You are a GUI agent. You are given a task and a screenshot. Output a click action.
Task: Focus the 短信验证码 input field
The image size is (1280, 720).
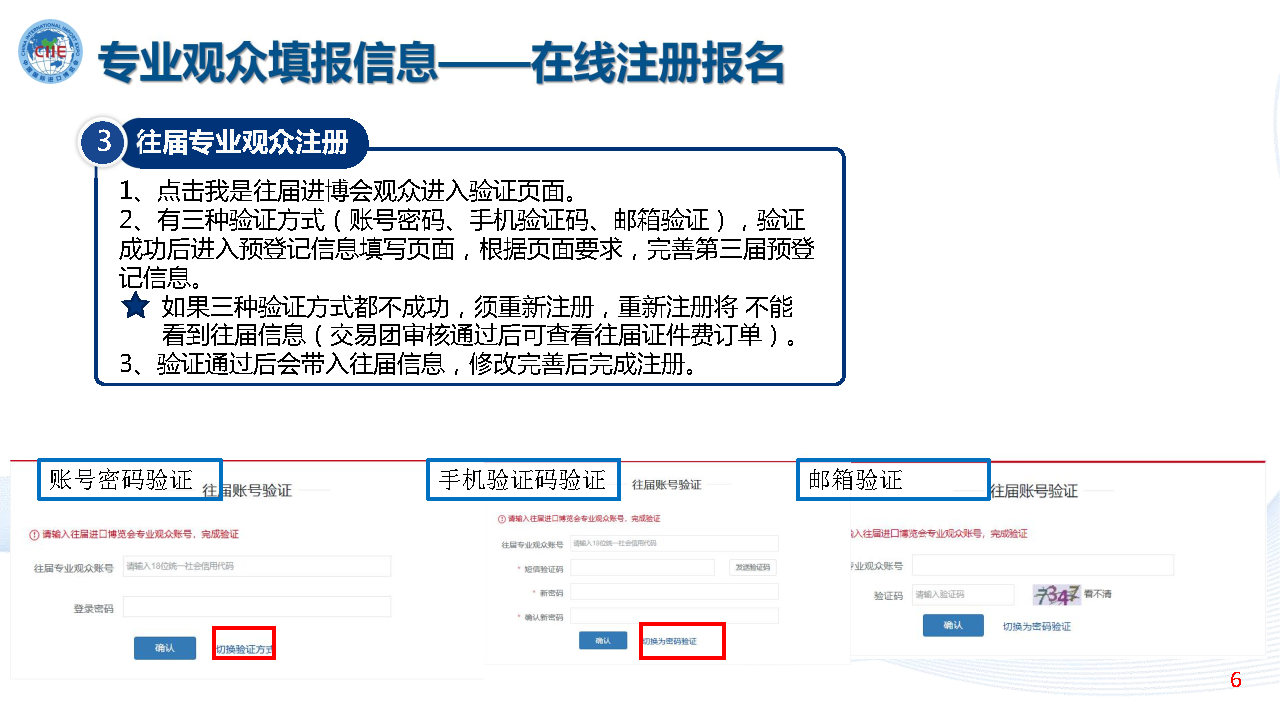pyautogui.click(x=642, y=568)
